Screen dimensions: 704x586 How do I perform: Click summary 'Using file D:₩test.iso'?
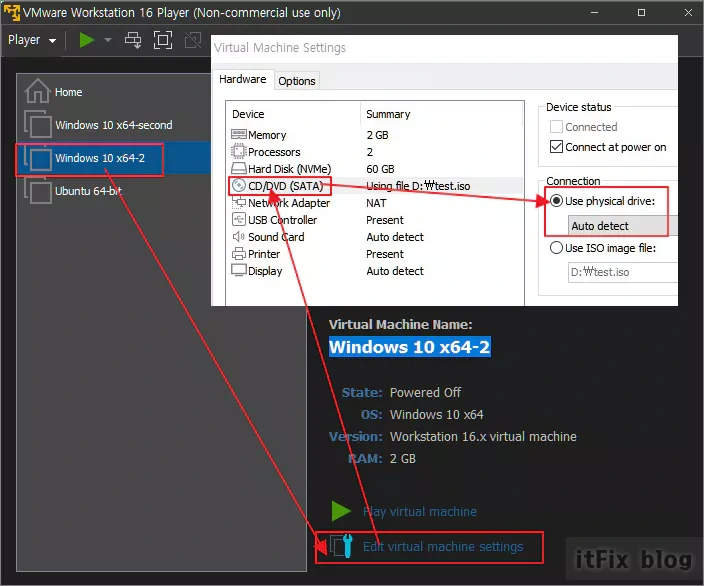pyautogui.click(x=418, y=186)
